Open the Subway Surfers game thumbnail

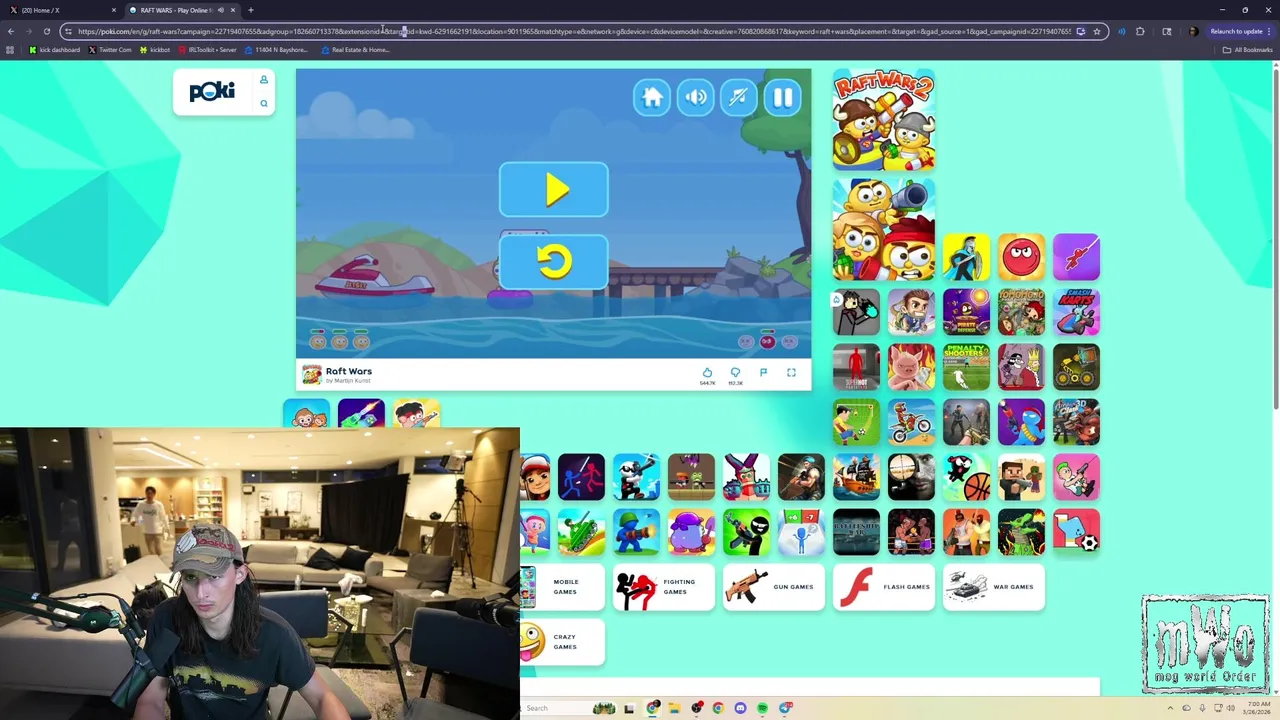coord(535,477)
